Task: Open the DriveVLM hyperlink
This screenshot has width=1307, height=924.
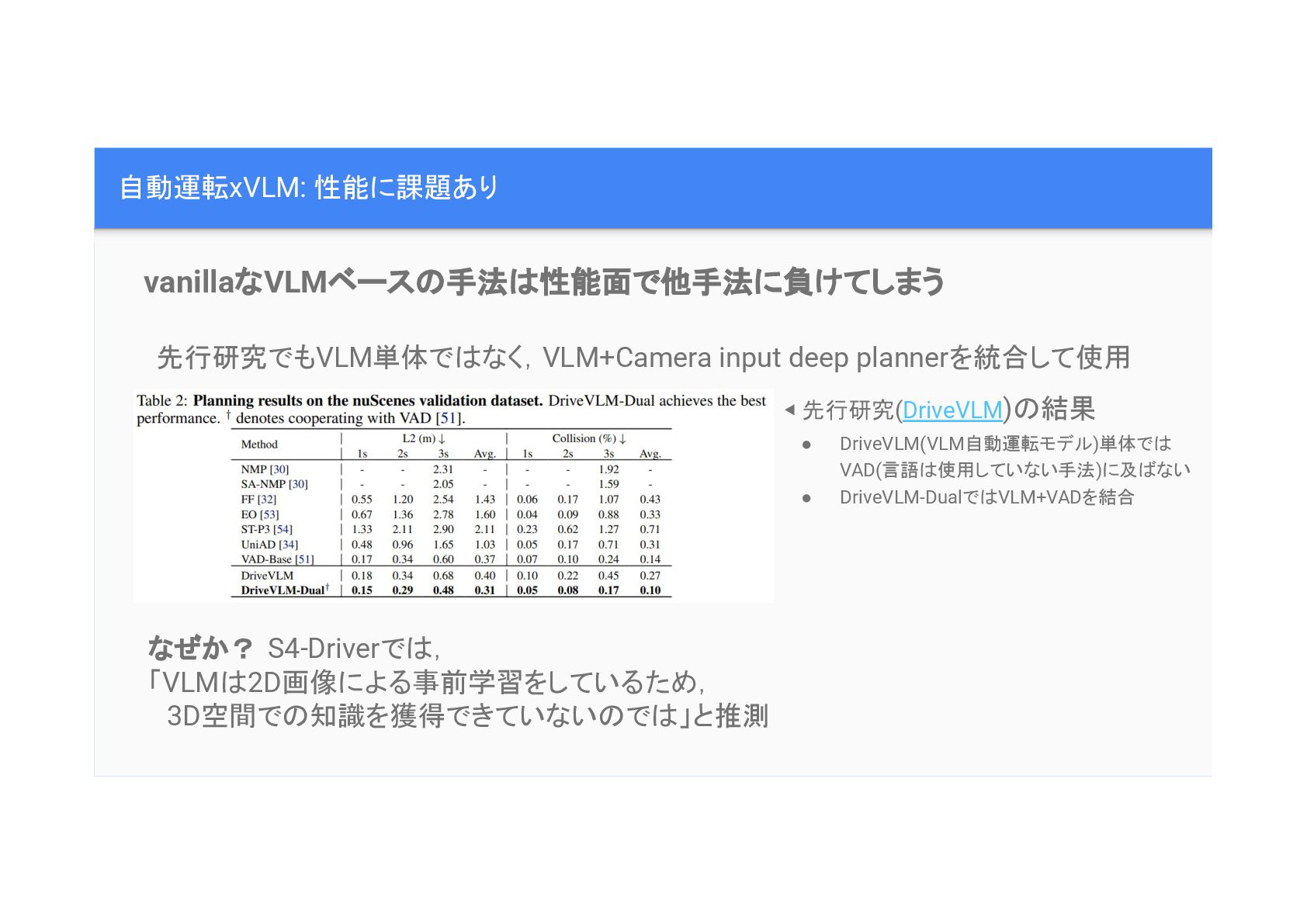Action: click(x=952, y=410)
